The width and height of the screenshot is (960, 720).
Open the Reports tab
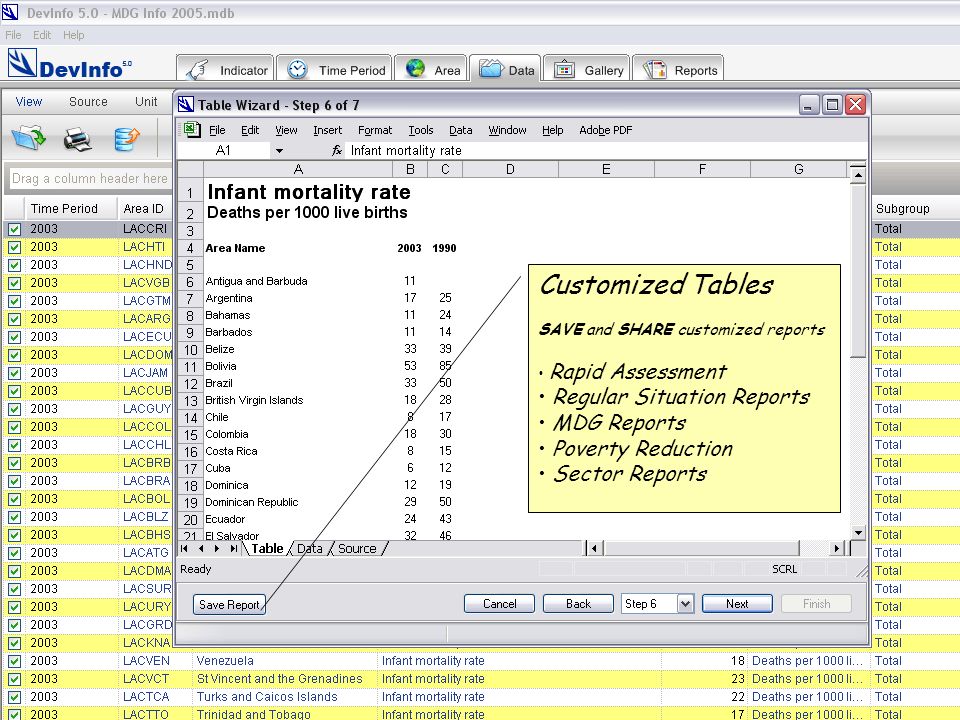tap(678, 69)
